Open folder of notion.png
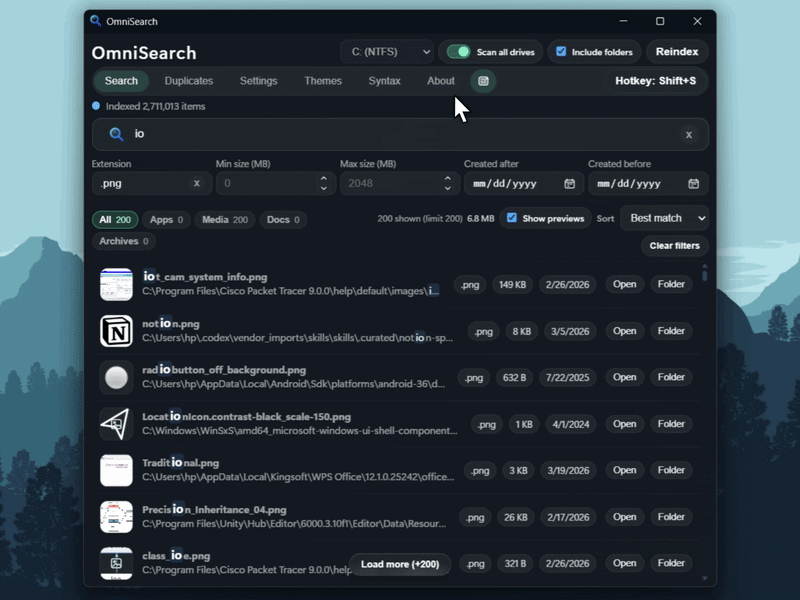Image resolution: width=800 pixels, height=600 pixels. coord(671,331)
